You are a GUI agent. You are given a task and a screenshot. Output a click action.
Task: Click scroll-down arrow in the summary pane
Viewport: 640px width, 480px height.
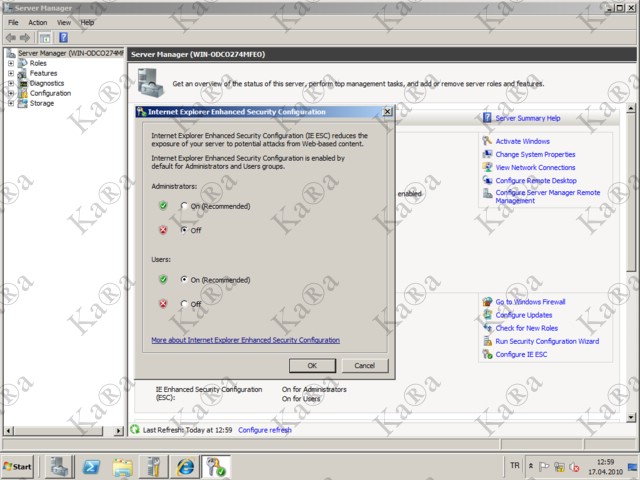coord(631,417)
